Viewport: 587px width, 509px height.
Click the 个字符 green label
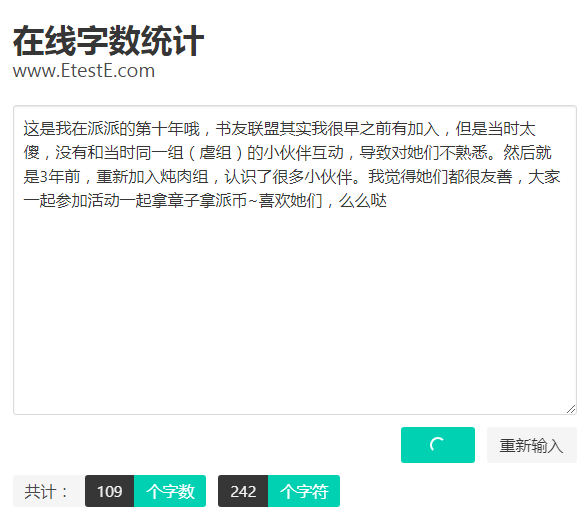[x=304, y=491]
